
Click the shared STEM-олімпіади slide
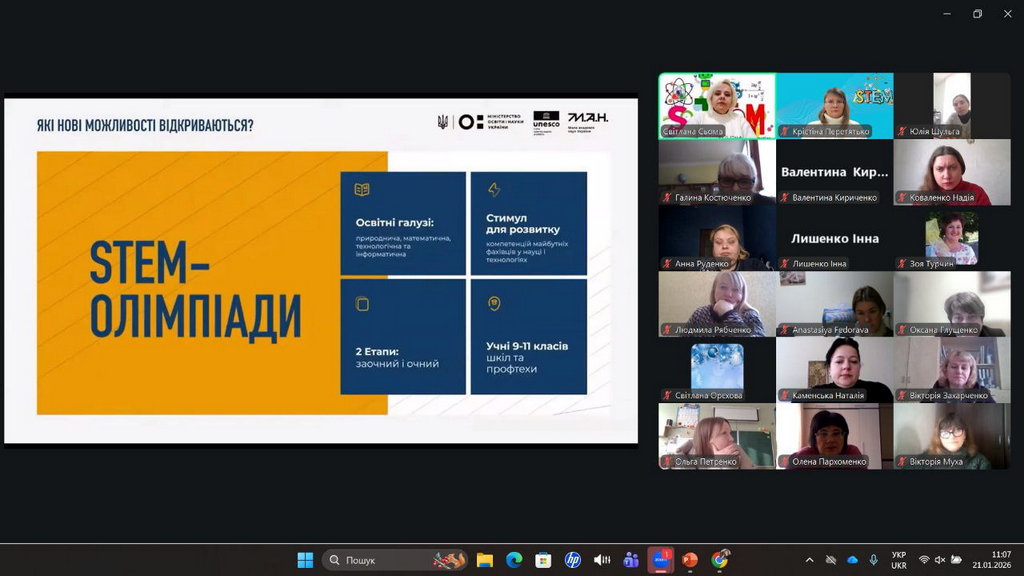[320, 270]
